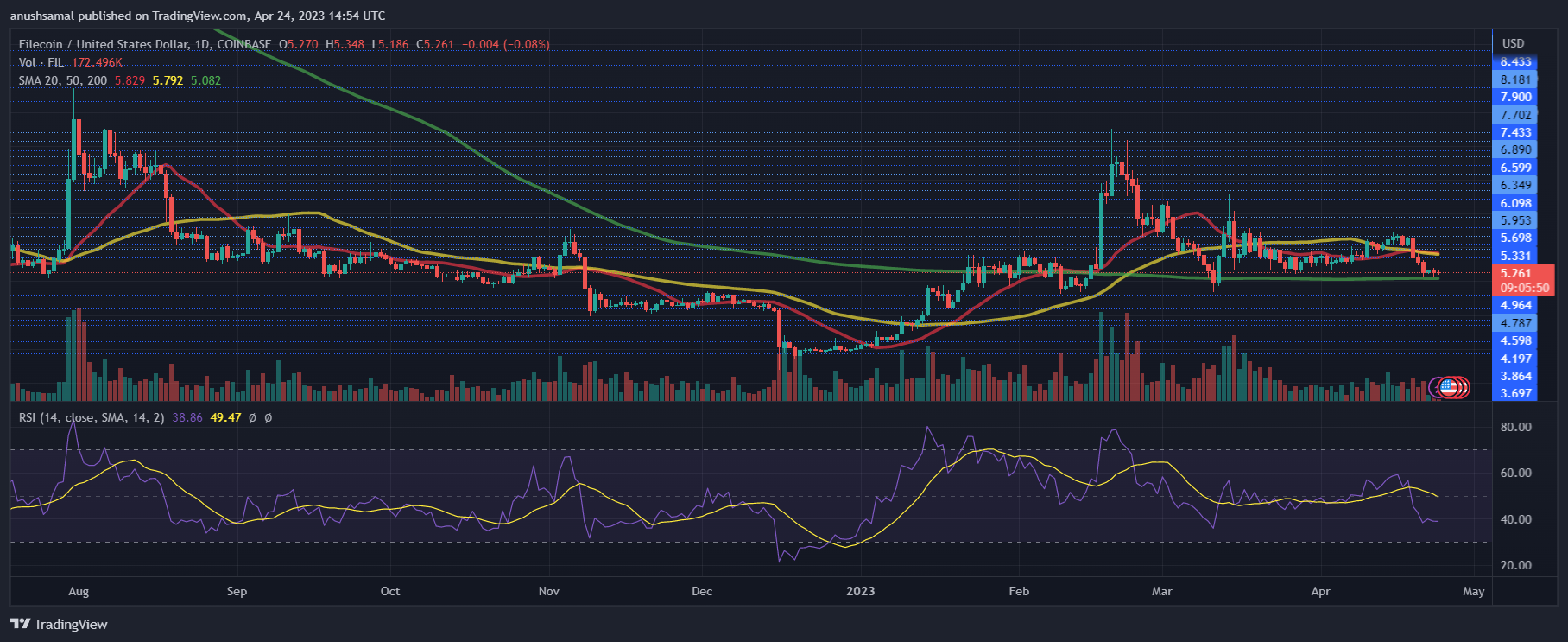Image resolution: width=1568 pixels, height=642 pixels.
Task: Click the purple lightning event marker
Action: 1436,388
